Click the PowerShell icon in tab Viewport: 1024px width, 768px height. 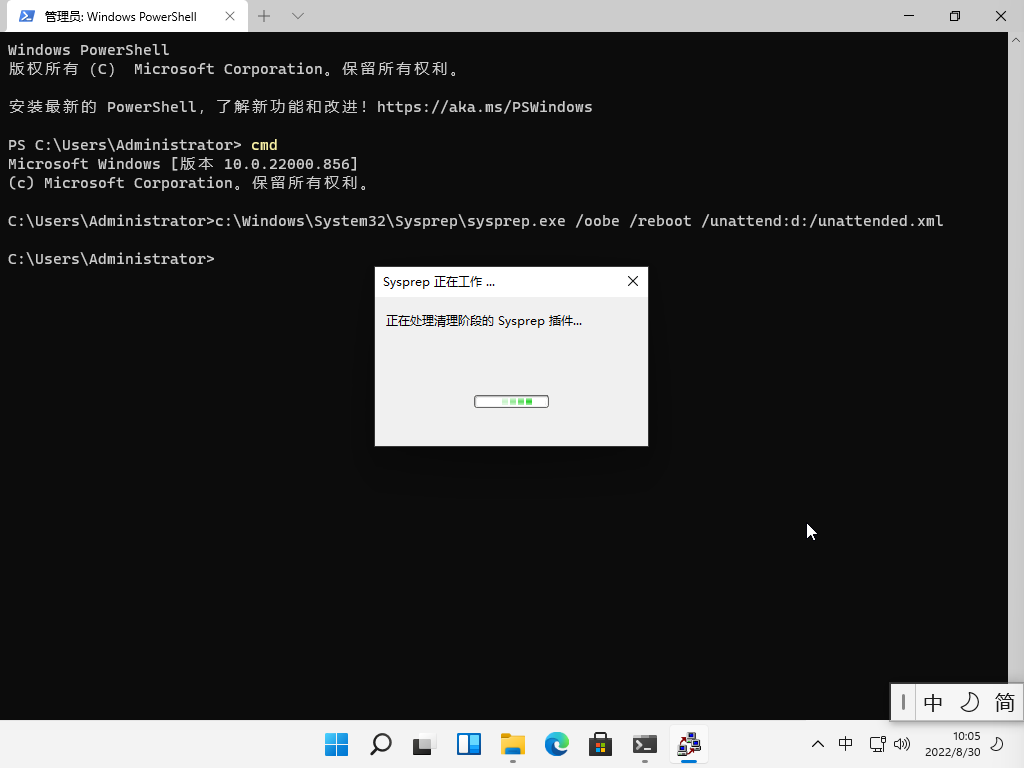coord(27,16)
